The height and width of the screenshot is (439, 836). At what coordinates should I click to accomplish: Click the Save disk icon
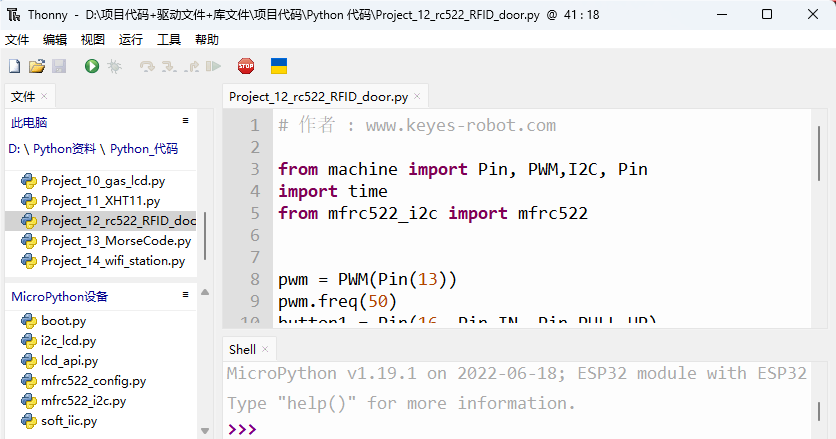coord(59,66)
